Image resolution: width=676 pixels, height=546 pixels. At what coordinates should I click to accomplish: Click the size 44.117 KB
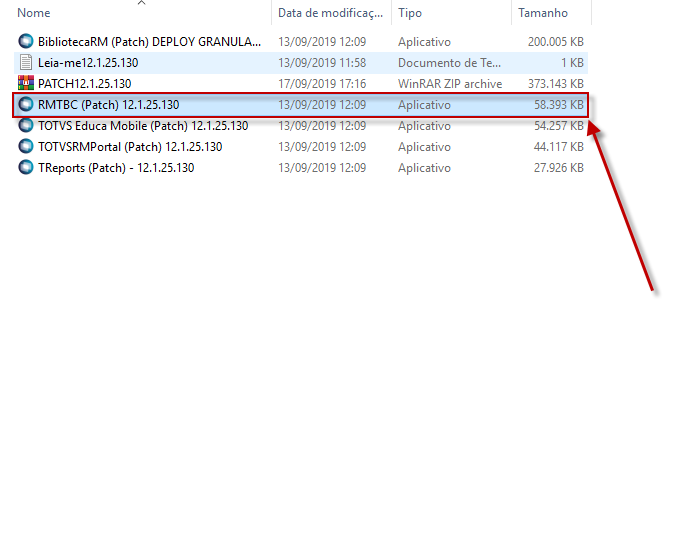[x=558, y=147]
